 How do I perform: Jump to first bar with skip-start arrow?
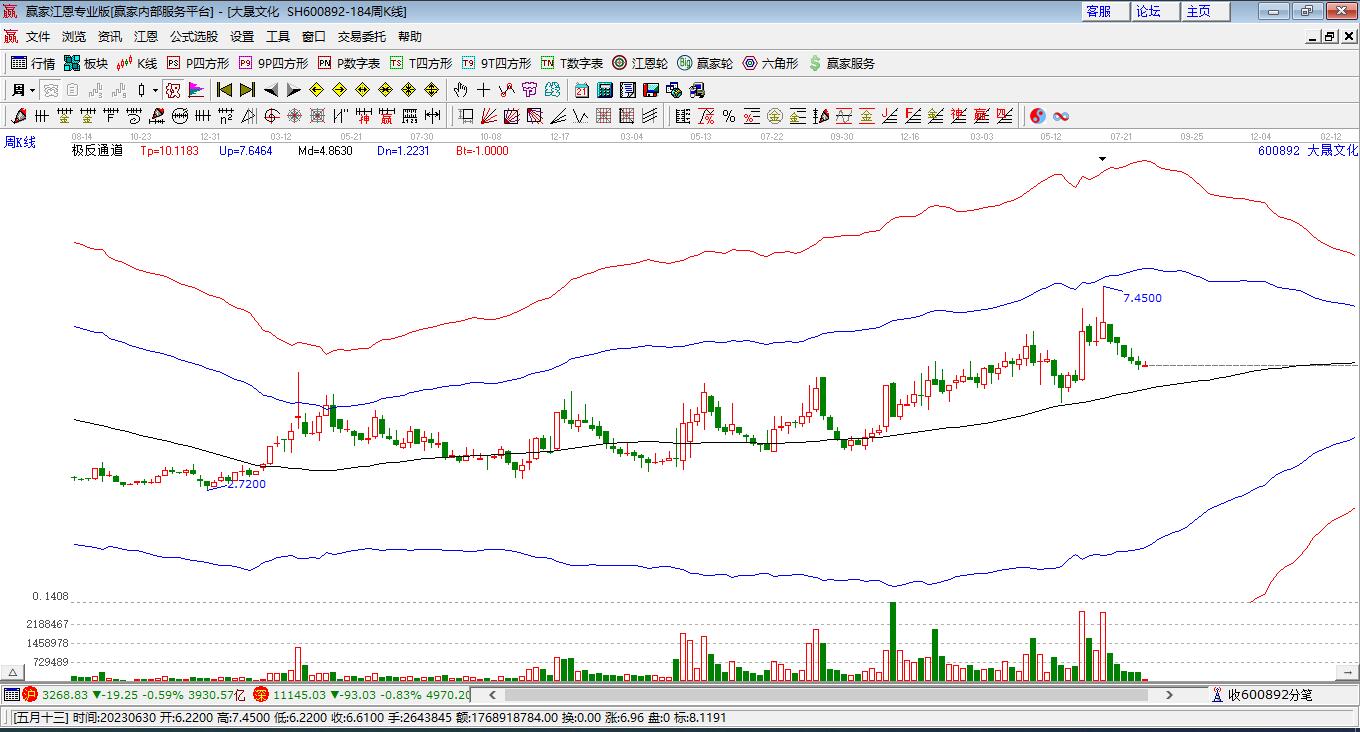pyautogui.click(x=225, y=90)
